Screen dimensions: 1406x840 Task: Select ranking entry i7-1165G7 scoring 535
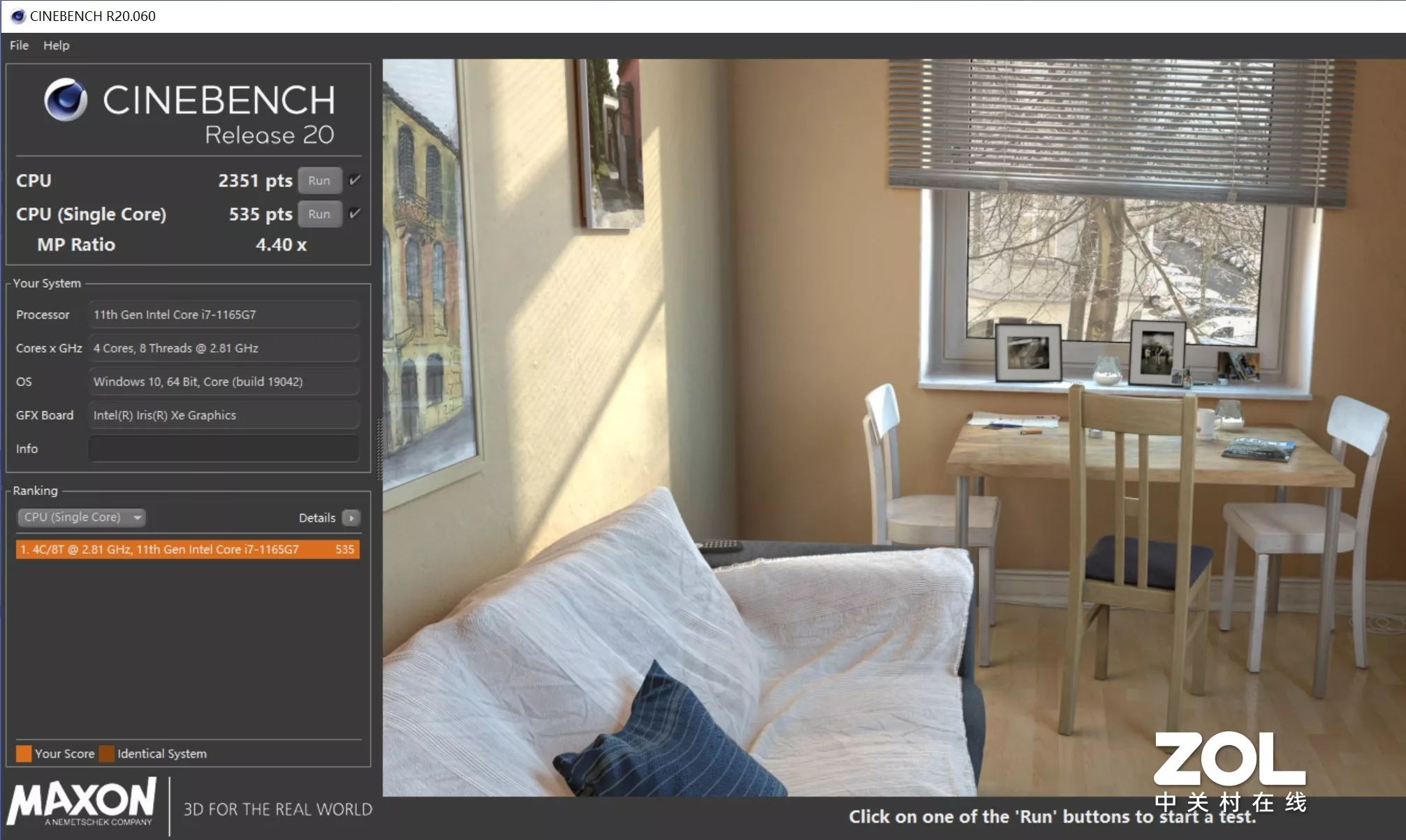187,550
